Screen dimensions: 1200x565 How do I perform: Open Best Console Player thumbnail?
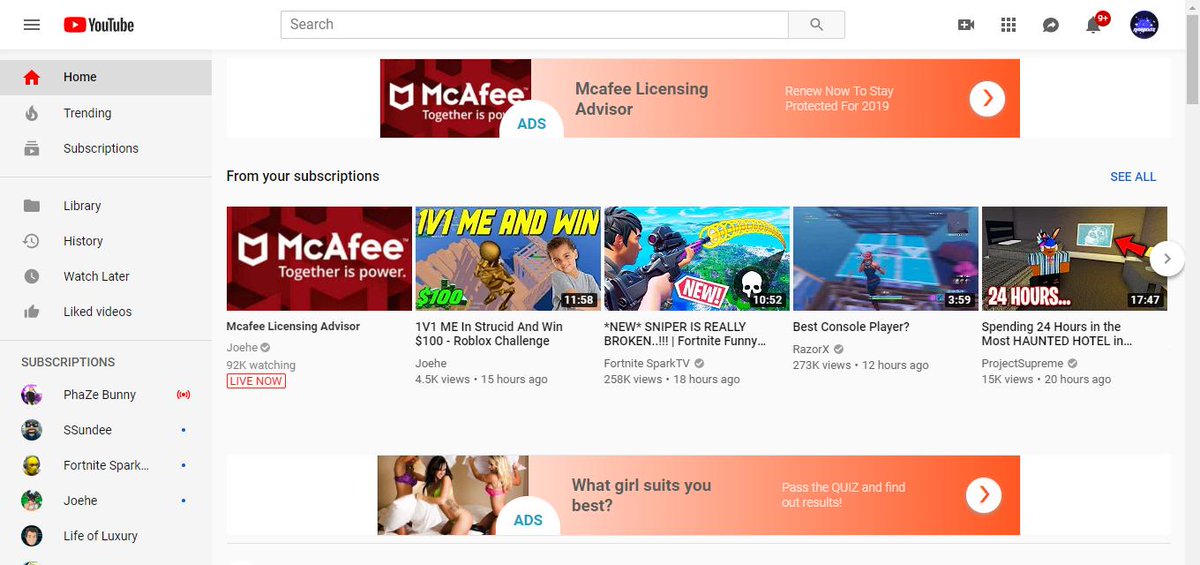pyautogui.click(x=885, y=258)
